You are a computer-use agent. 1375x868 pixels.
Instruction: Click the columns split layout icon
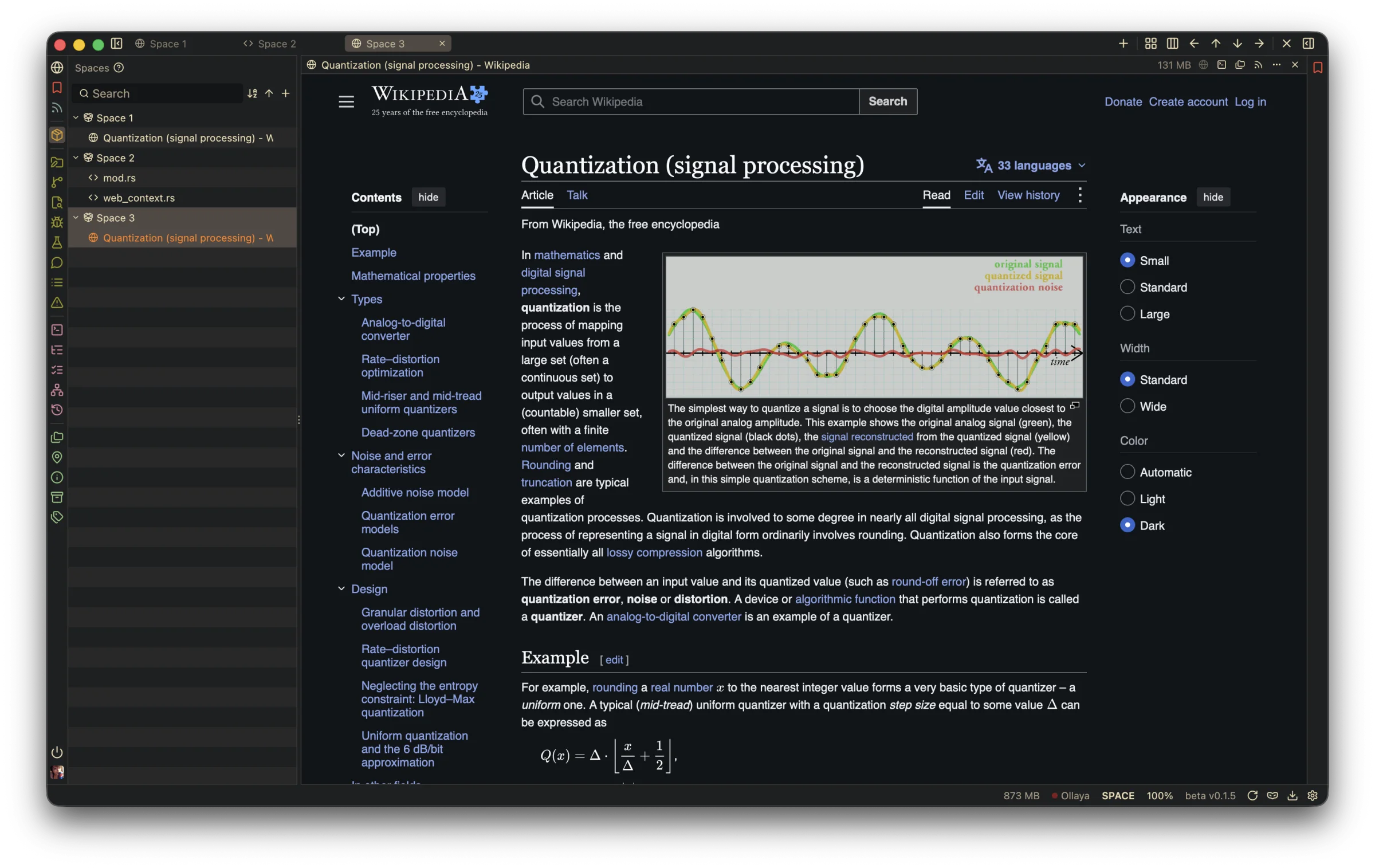click(x=1172, y=44)
